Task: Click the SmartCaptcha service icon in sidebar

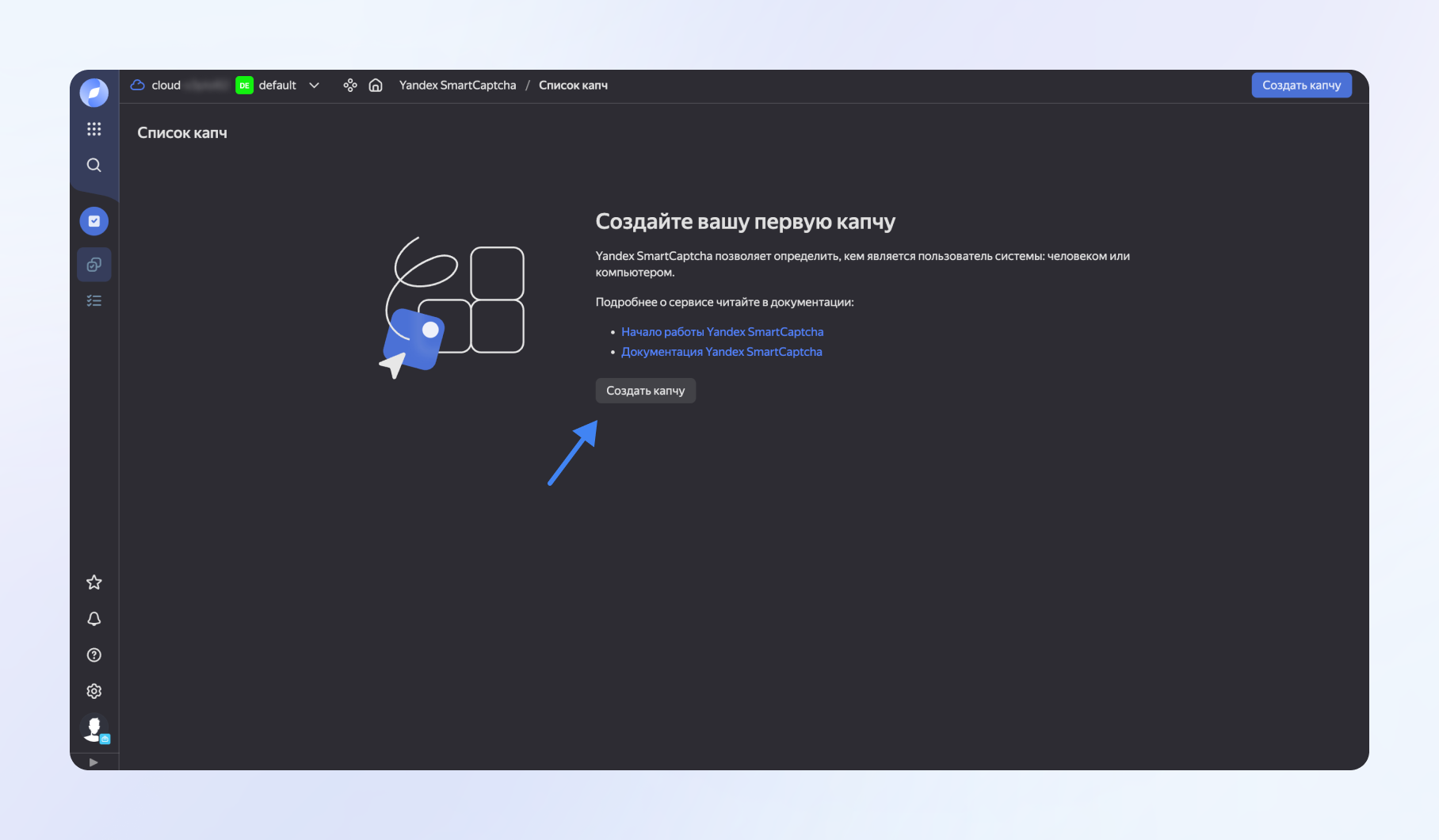Action: [x=94, y=221]
